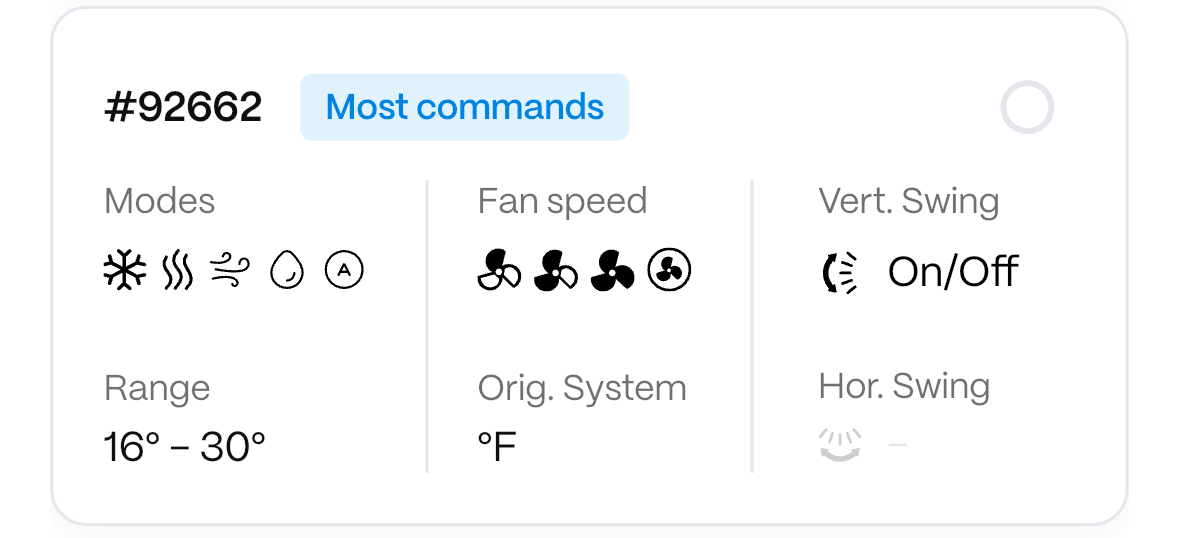Viewport: 1179px width, 538px height.
Task: Click the medium fan speed icon
Action: [x=556, y=270]
